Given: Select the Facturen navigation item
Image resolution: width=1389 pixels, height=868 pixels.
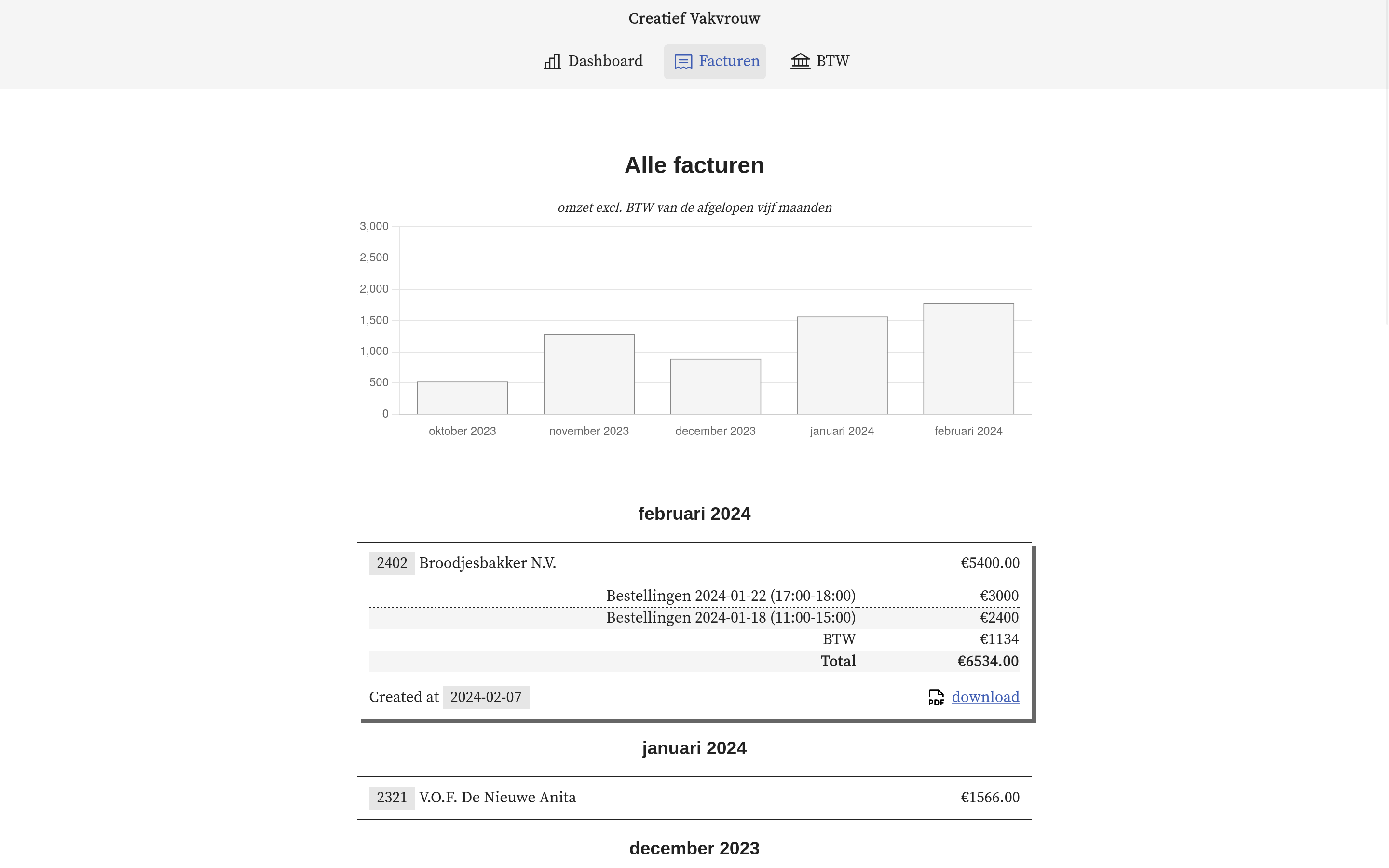Looking at the screenshot, I should point(715,61).
